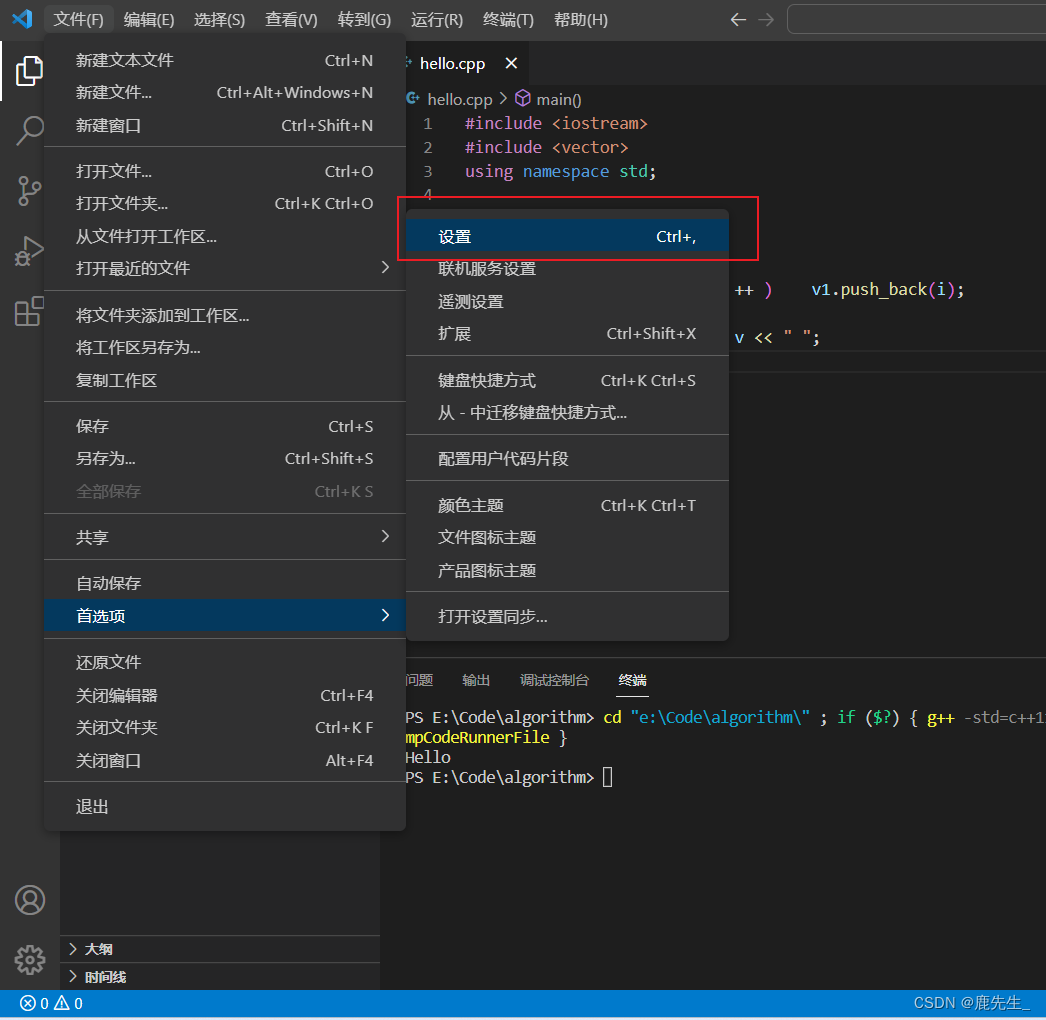Open the Explorer icon in activity bar
This screenshot has width=1046, height=1020.
tap(30, 70)
